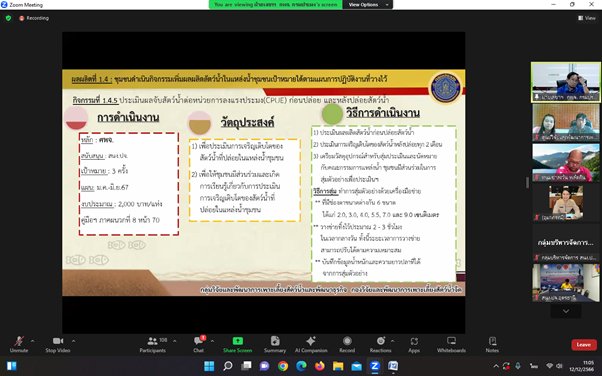Screen dimensions: 602x376
Task: Open the meeting Summary
Action: 275,345
